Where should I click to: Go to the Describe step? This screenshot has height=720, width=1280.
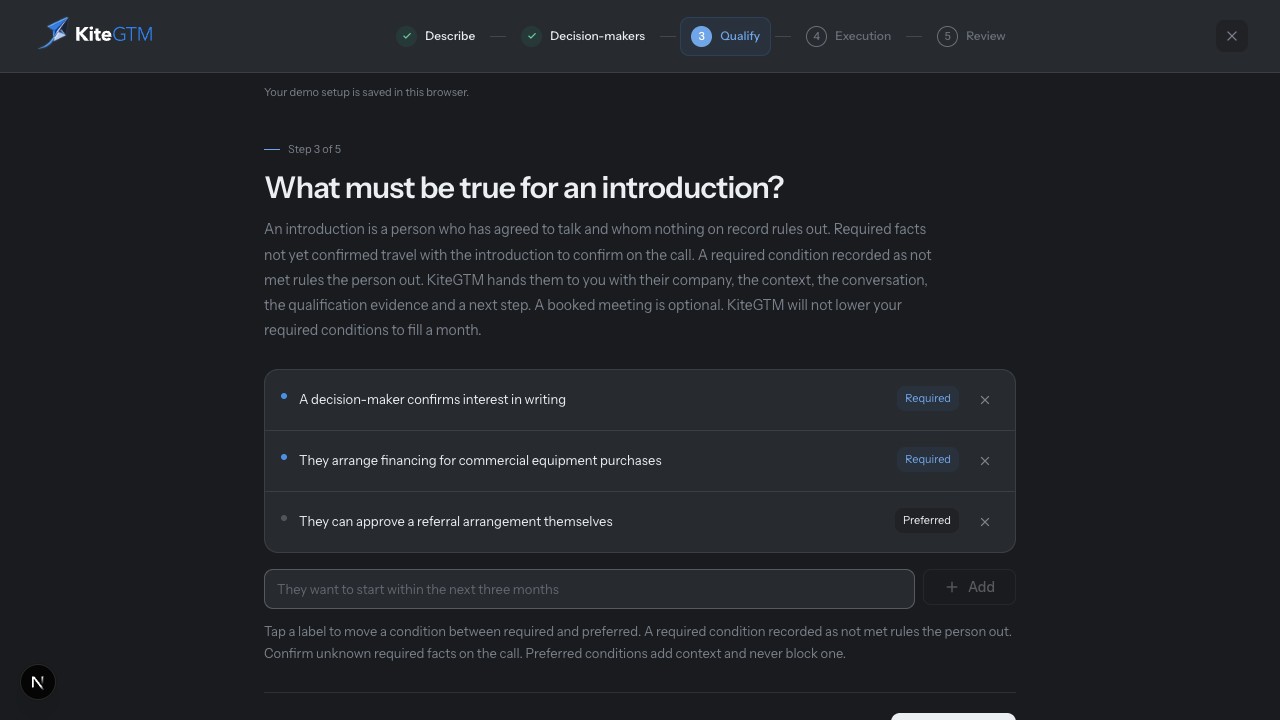point(436,36)
